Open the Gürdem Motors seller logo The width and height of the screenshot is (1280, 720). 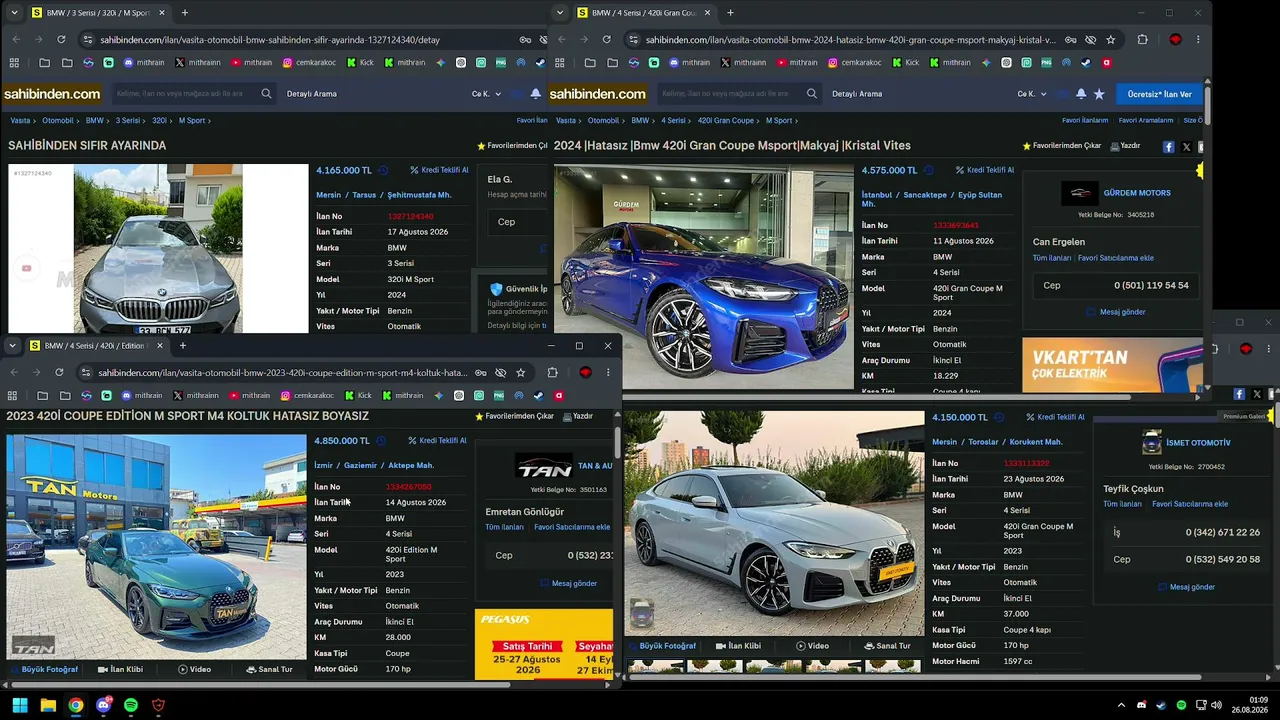1079,193
